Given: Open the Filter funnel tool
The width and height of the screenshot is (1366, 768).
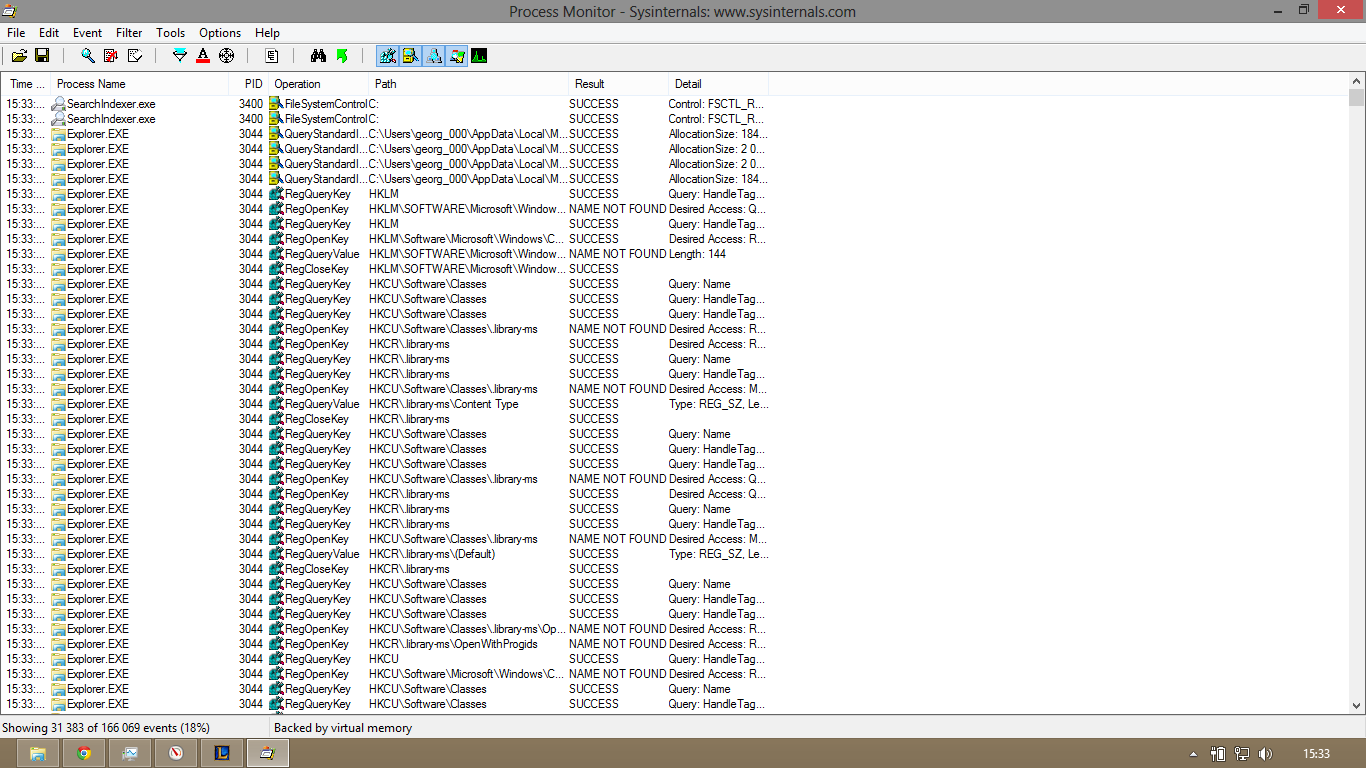Looking at the screenshot, I should 180,56.
